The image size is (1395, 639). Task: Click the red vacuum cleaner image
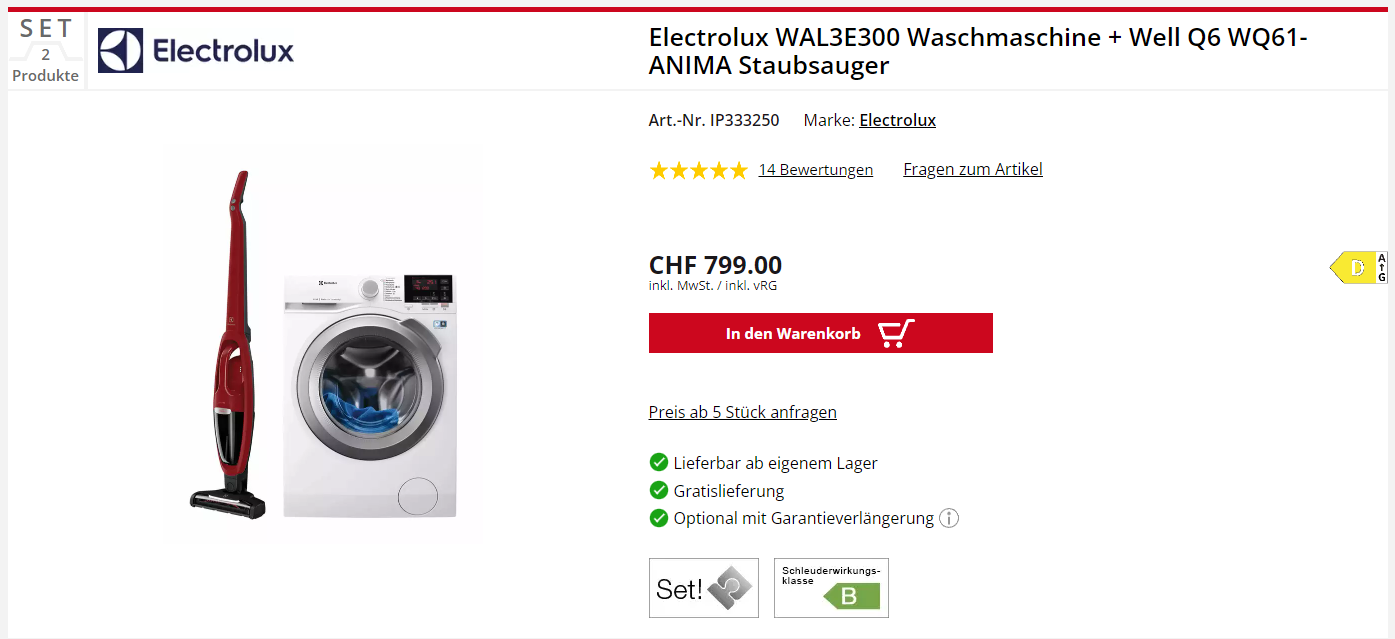tap(228, 345)
